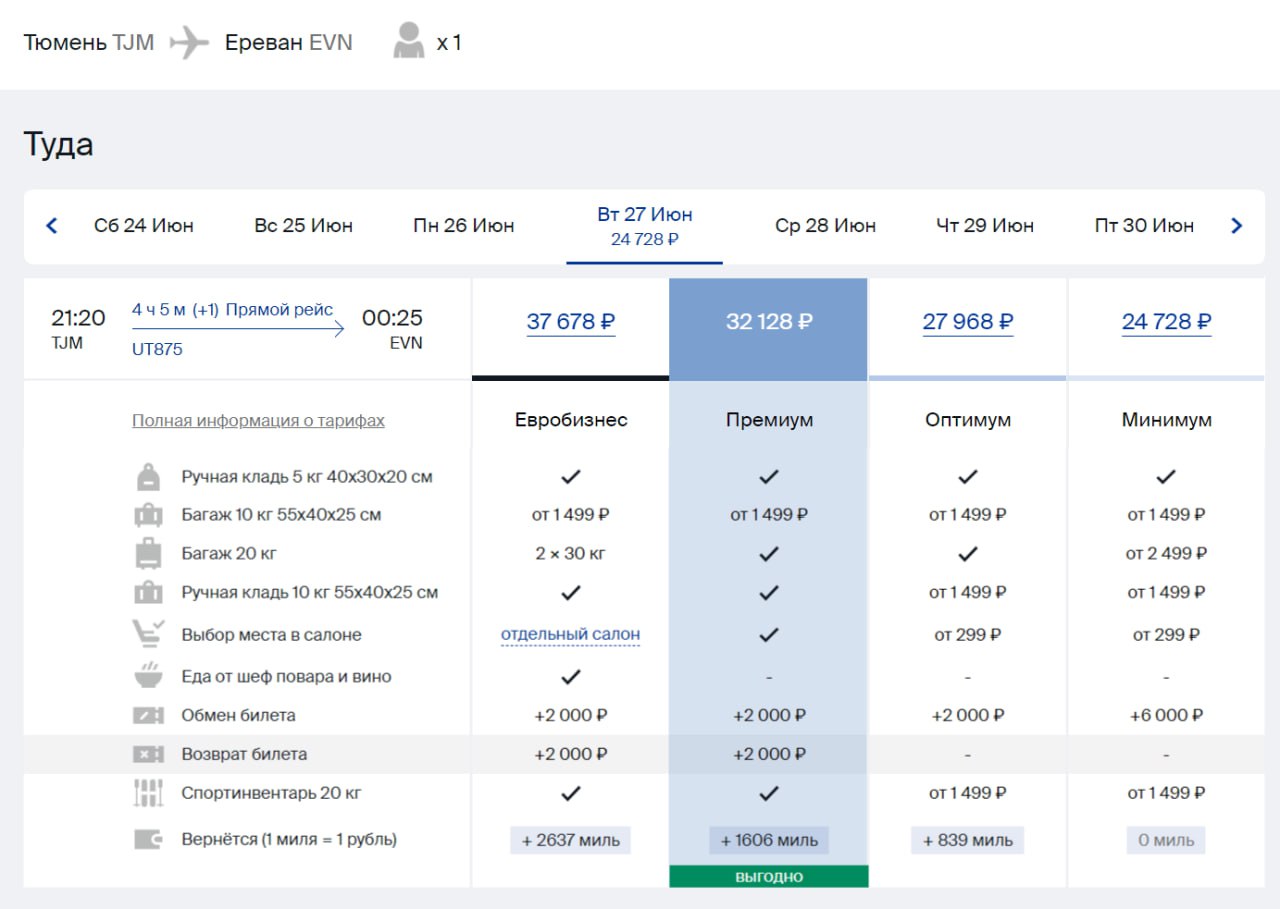The width and height of the screenshot is (1280, 909).
Task: Click the ticket exchange icon
Action: (148, 715)
